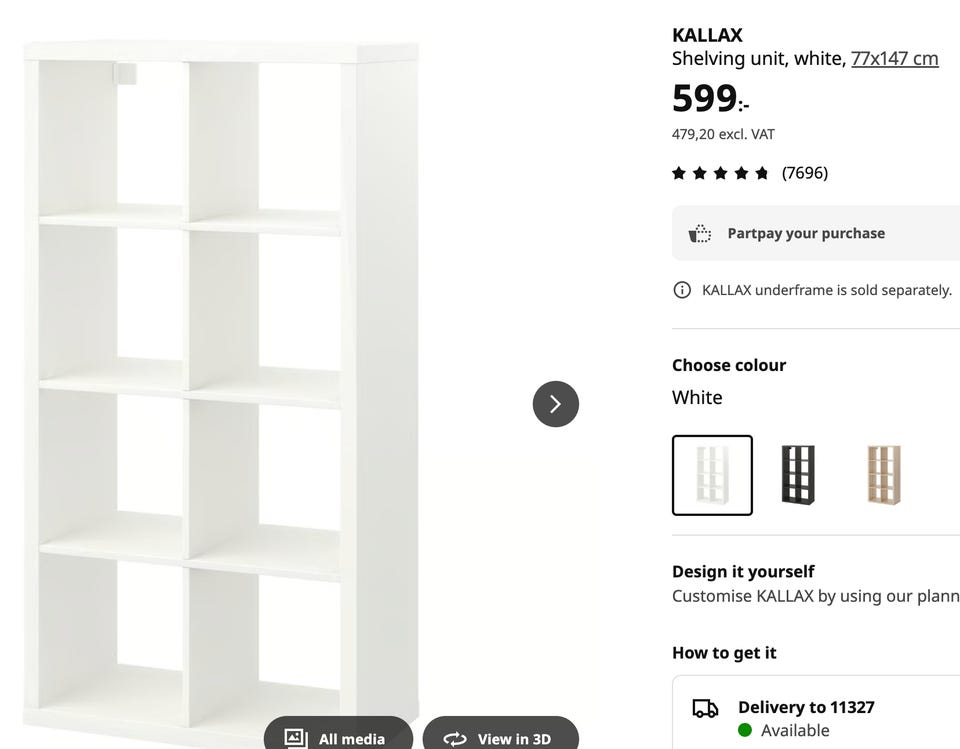Screen dimensions: 960x749
Task: Click the green Available status dot
Action: [x=745, y=730]
